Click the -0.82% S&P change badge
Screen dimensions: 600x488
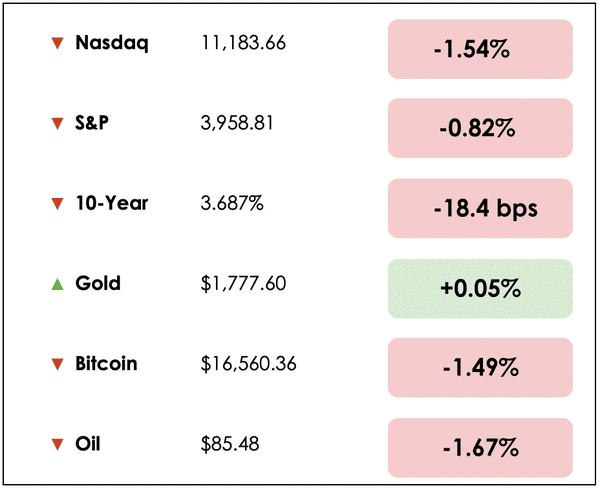pos(480,129)
